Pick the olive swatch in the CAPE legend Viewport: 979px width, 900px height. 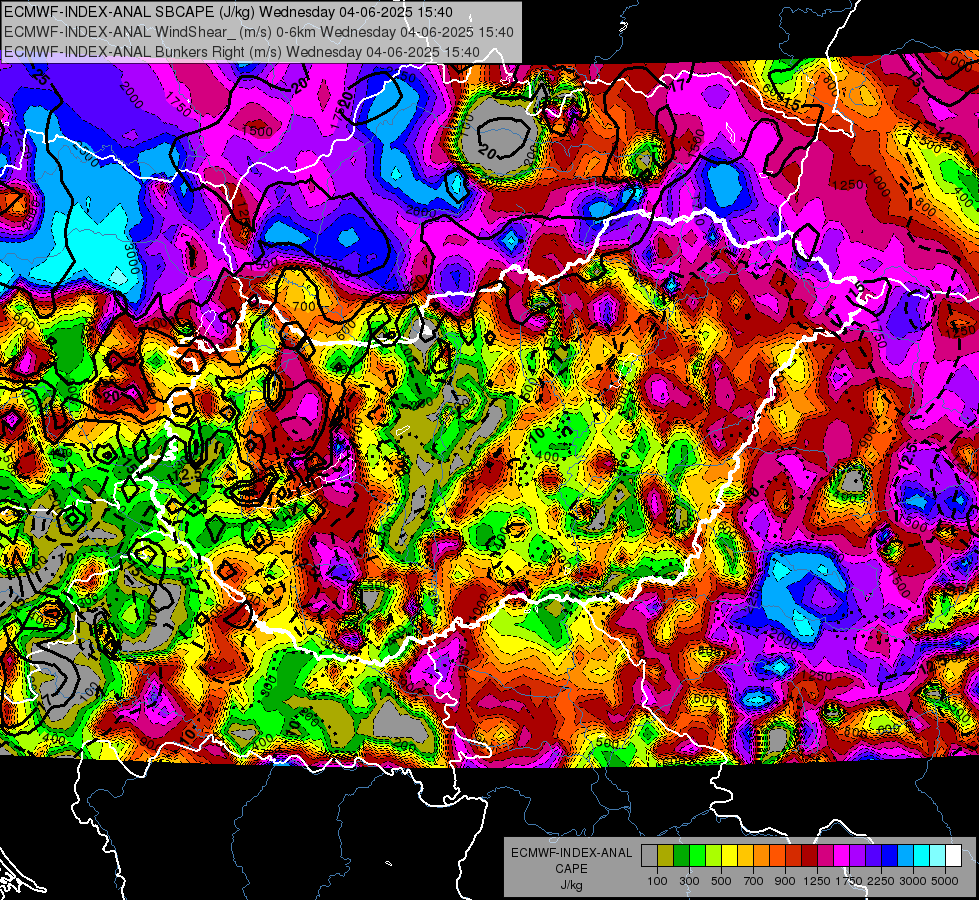665,855
